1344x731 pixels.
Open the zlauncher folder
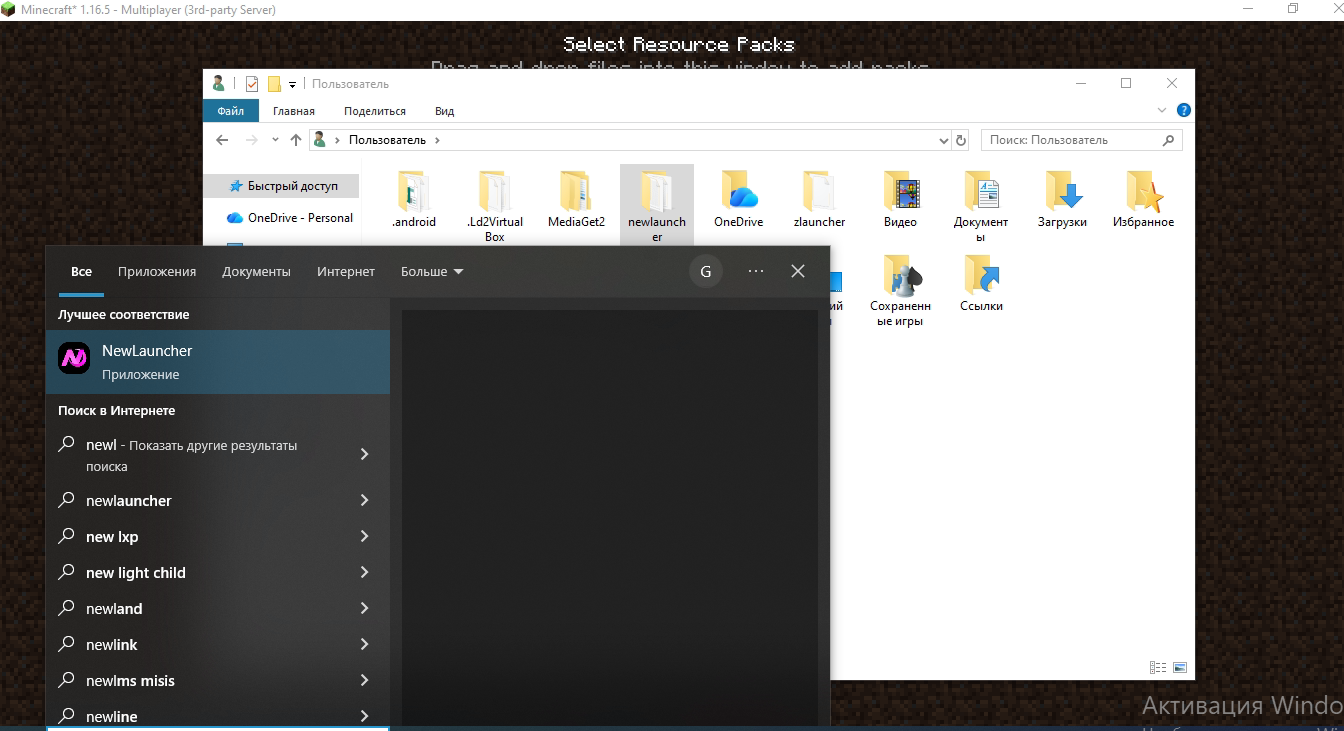click(819, 199)
